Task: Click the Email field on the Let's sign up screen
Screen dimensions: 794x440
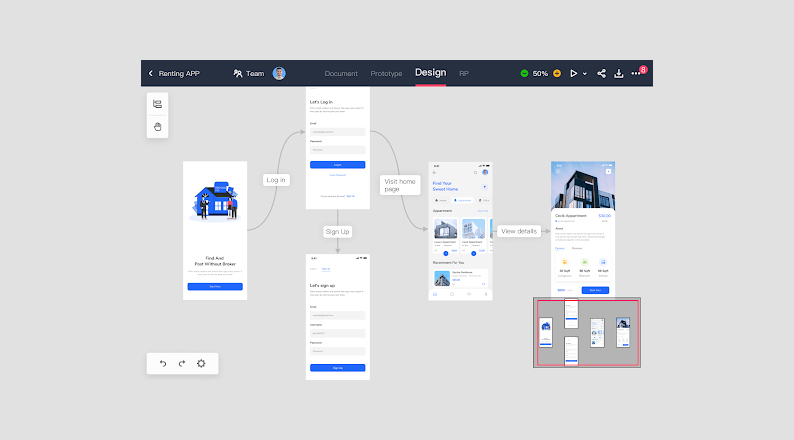Action: [337, 315]
